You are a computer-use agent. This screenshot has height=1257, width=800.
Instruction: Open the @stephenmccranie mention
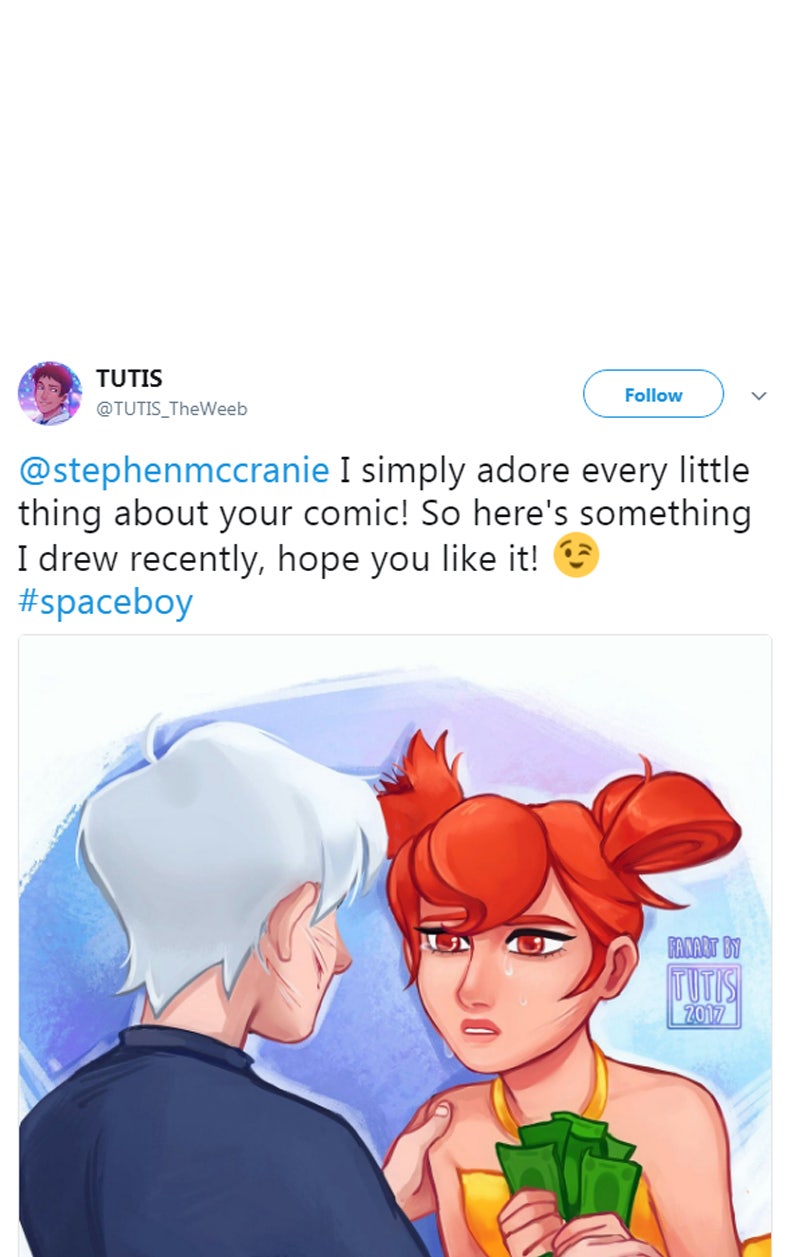click(174, 469)
